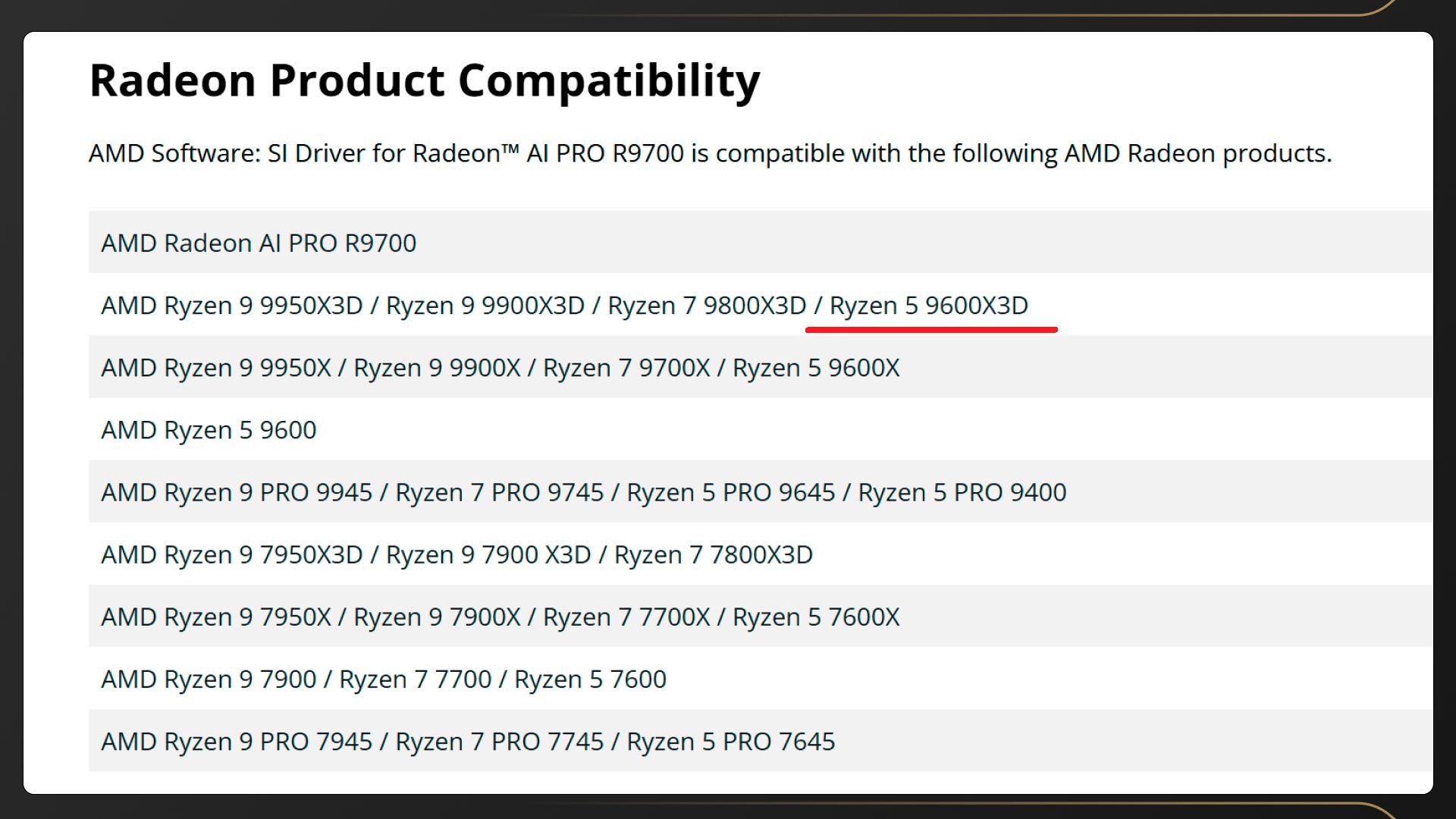Click the AMD Ryzen 9 7900 entry
The image size is (1456, 819).
[x=209, y=679]
